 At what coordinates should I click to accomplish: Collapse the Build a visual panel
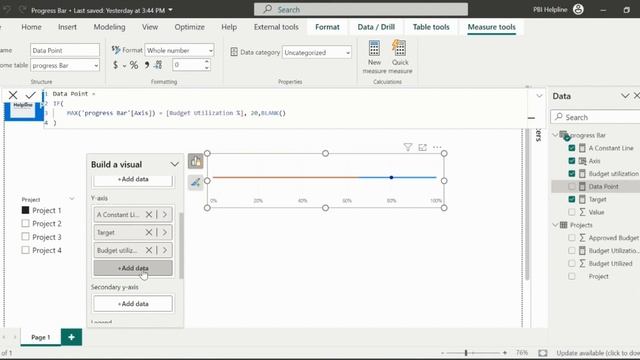[x=174, y=164]
